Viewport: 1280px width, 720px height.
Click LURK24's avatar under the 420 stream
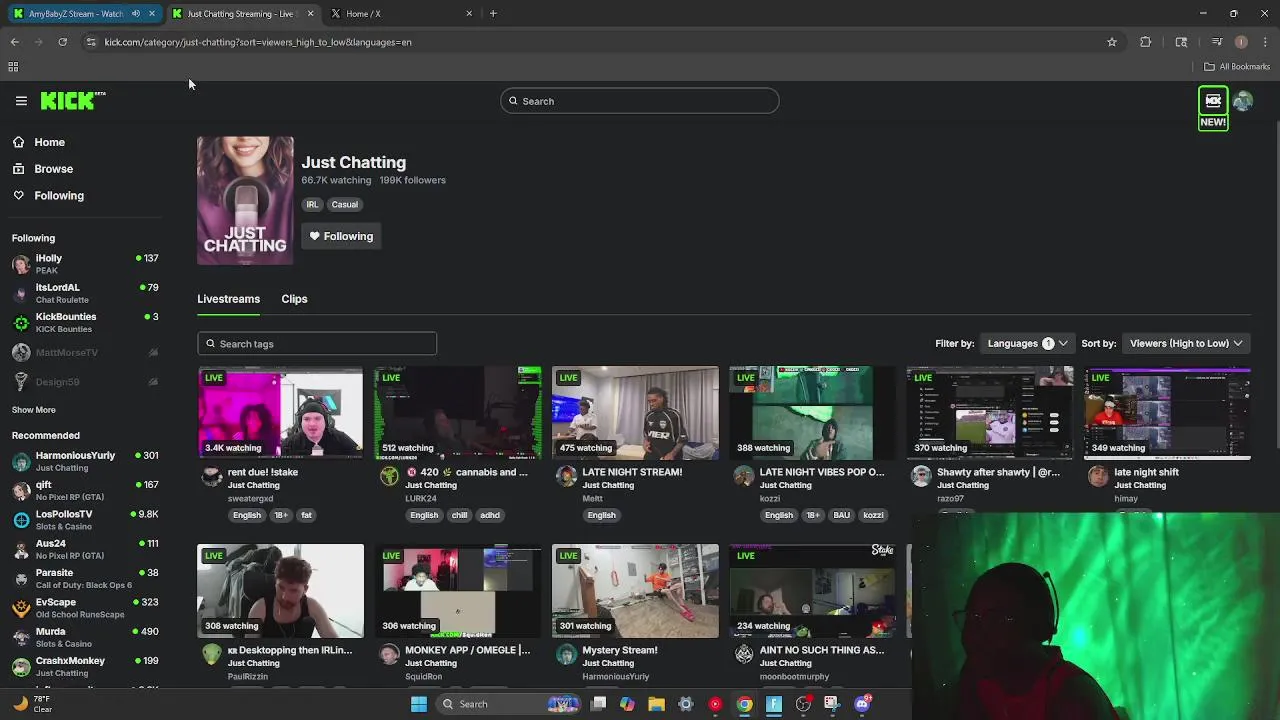click(389, 476)
